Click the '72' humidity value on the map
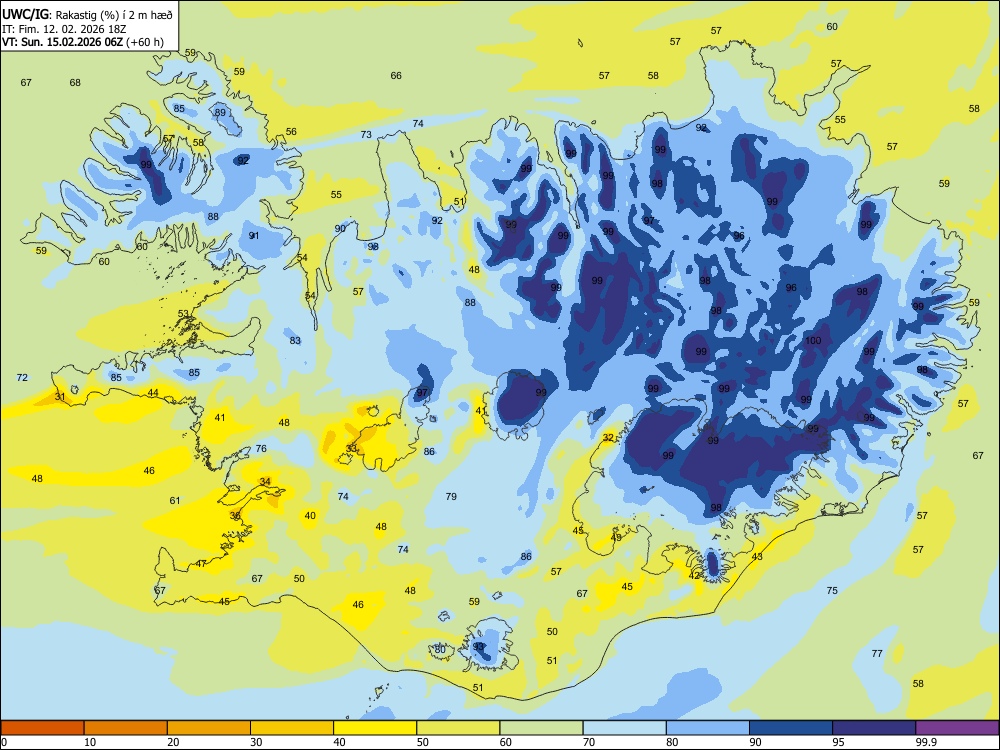1000x750 pixels. [x=22, y=378]
